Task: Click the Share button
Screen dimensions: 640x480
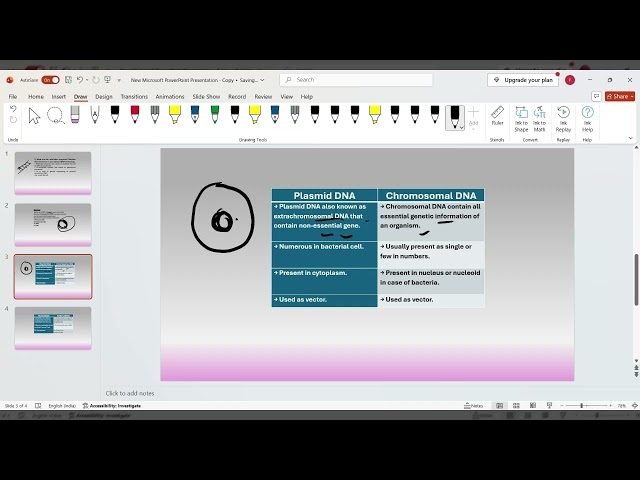Action: point(620,96)
